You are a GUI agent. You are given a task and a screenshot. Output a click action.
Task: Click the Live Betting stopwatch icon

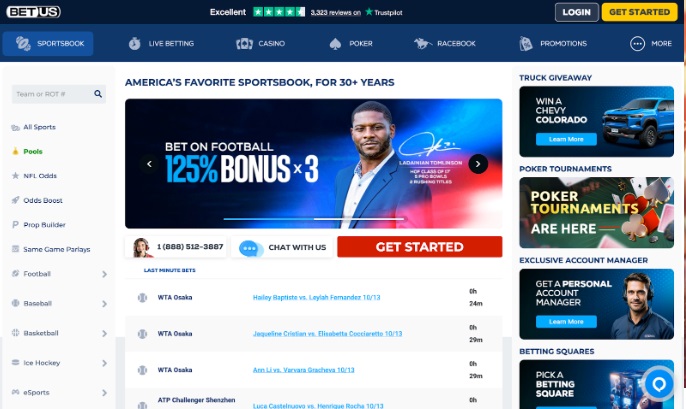click(x=135, y=44)
